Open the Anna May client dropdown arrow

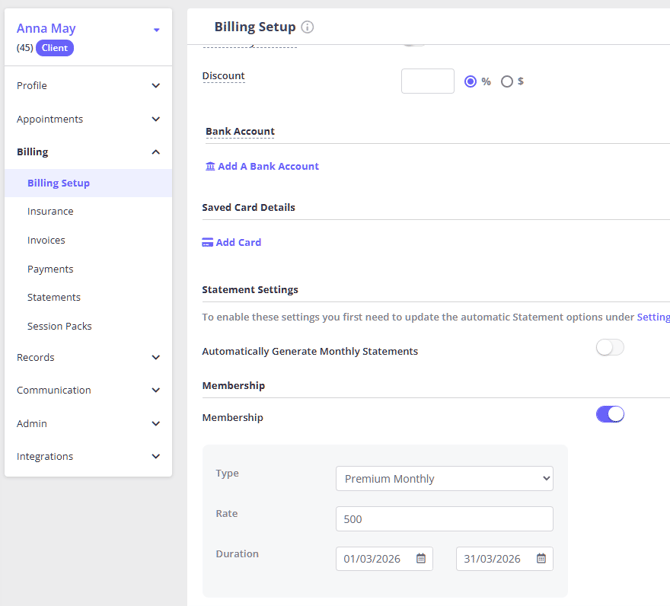pyautogui.click(x=157, y=30)
